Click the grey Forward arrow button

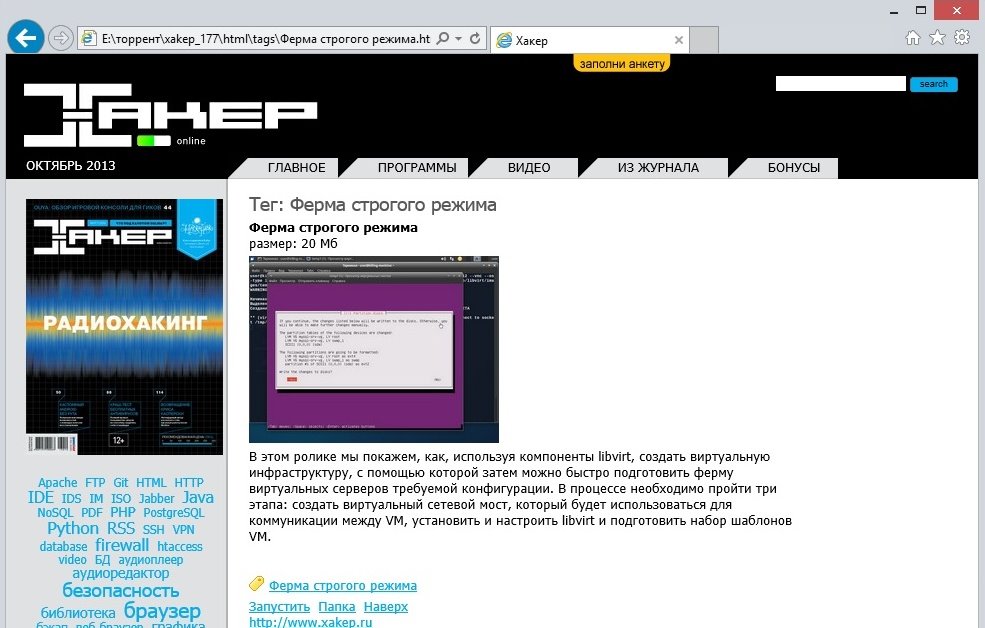[x=61, y=38]
